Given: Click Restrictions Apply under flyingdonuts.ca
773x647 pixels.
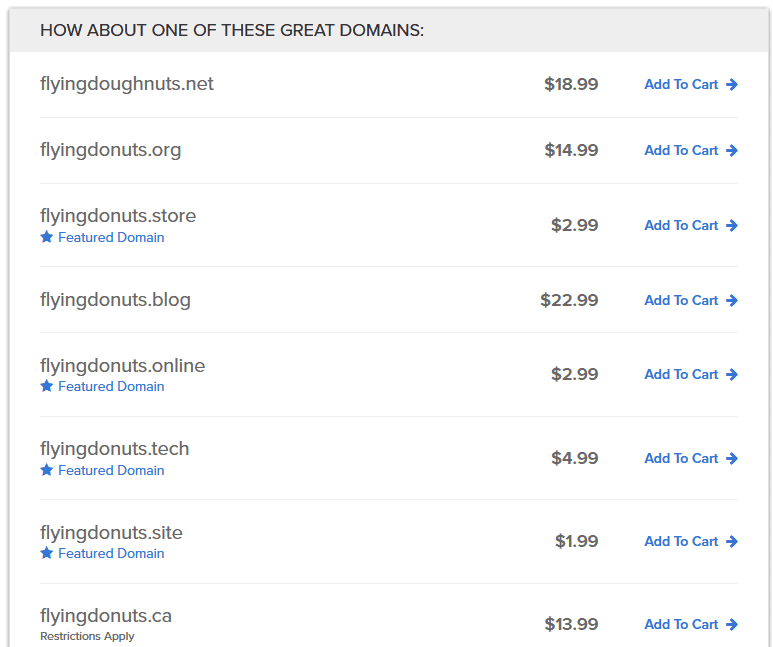Looking at the screenshot, I should point(87,636).
